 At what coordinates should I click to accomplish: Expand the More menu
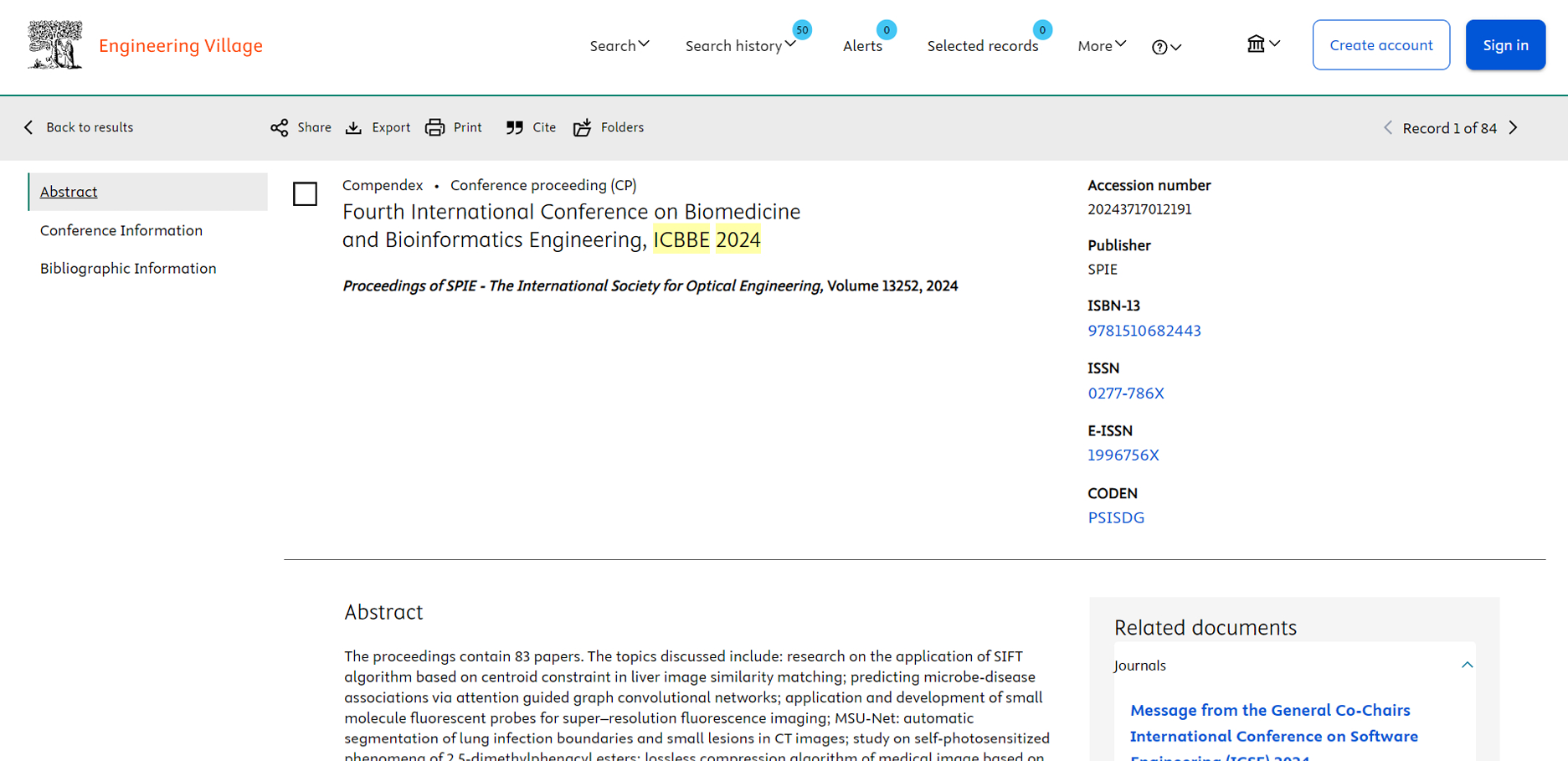[x=1102, y=45]
